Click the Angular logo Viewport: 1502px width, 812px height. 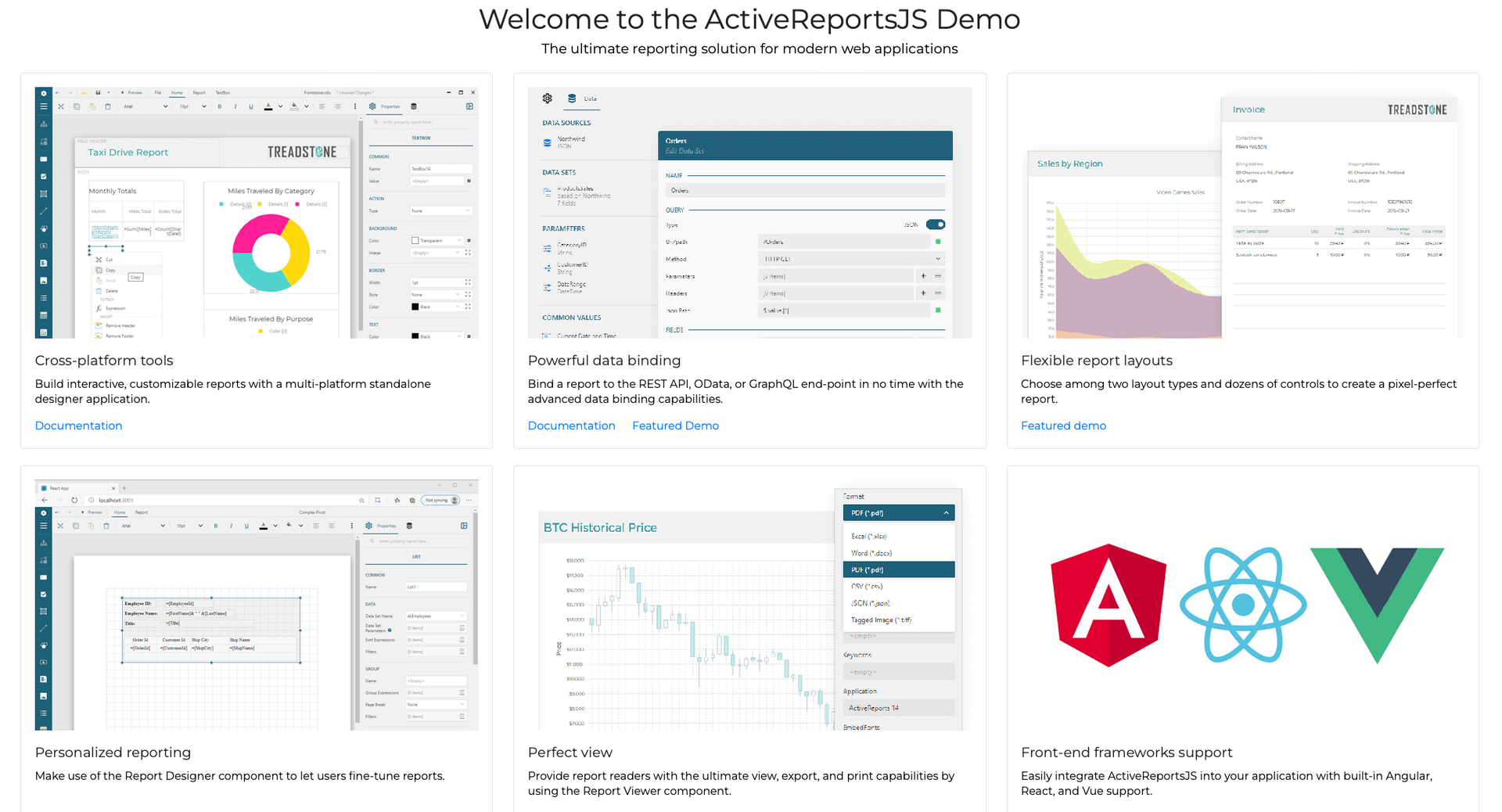[x=1108, y=605]
